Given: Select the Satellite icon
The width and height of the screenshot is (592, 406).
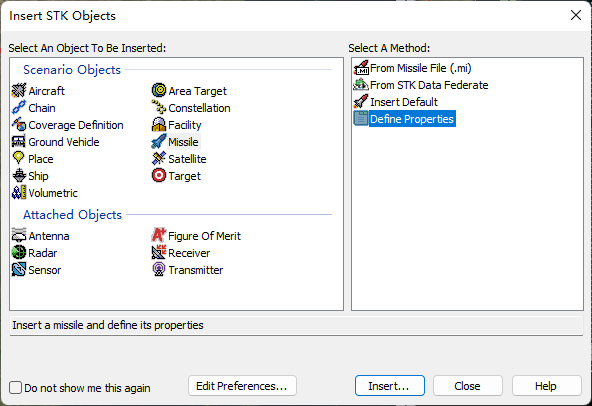Looking at the screenshot, I should tap(159, 159).
